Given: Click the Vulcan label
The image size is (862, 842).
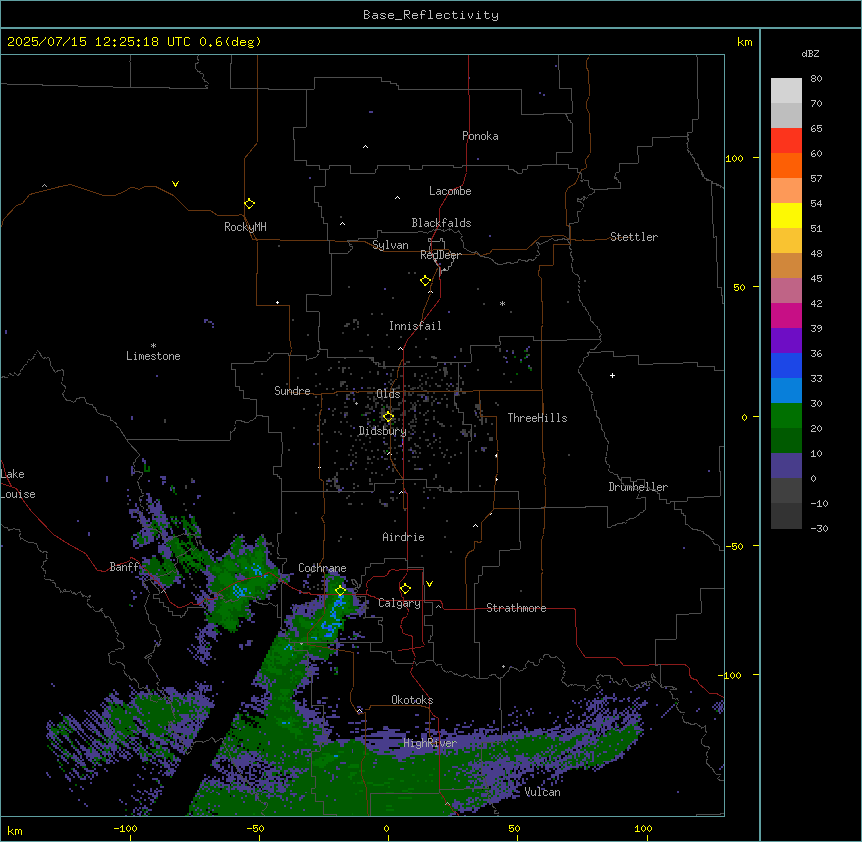Looking at the screenshot, I should (x=542, y=792).
